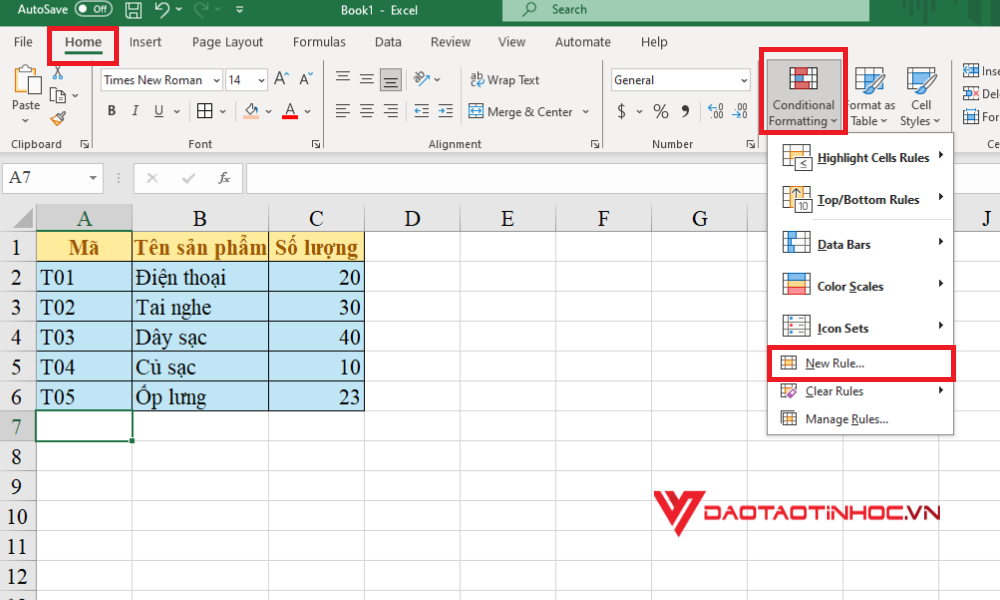The image size is (1000, 600).
Task: Apply Italic formatting
Action: (135, 111)
